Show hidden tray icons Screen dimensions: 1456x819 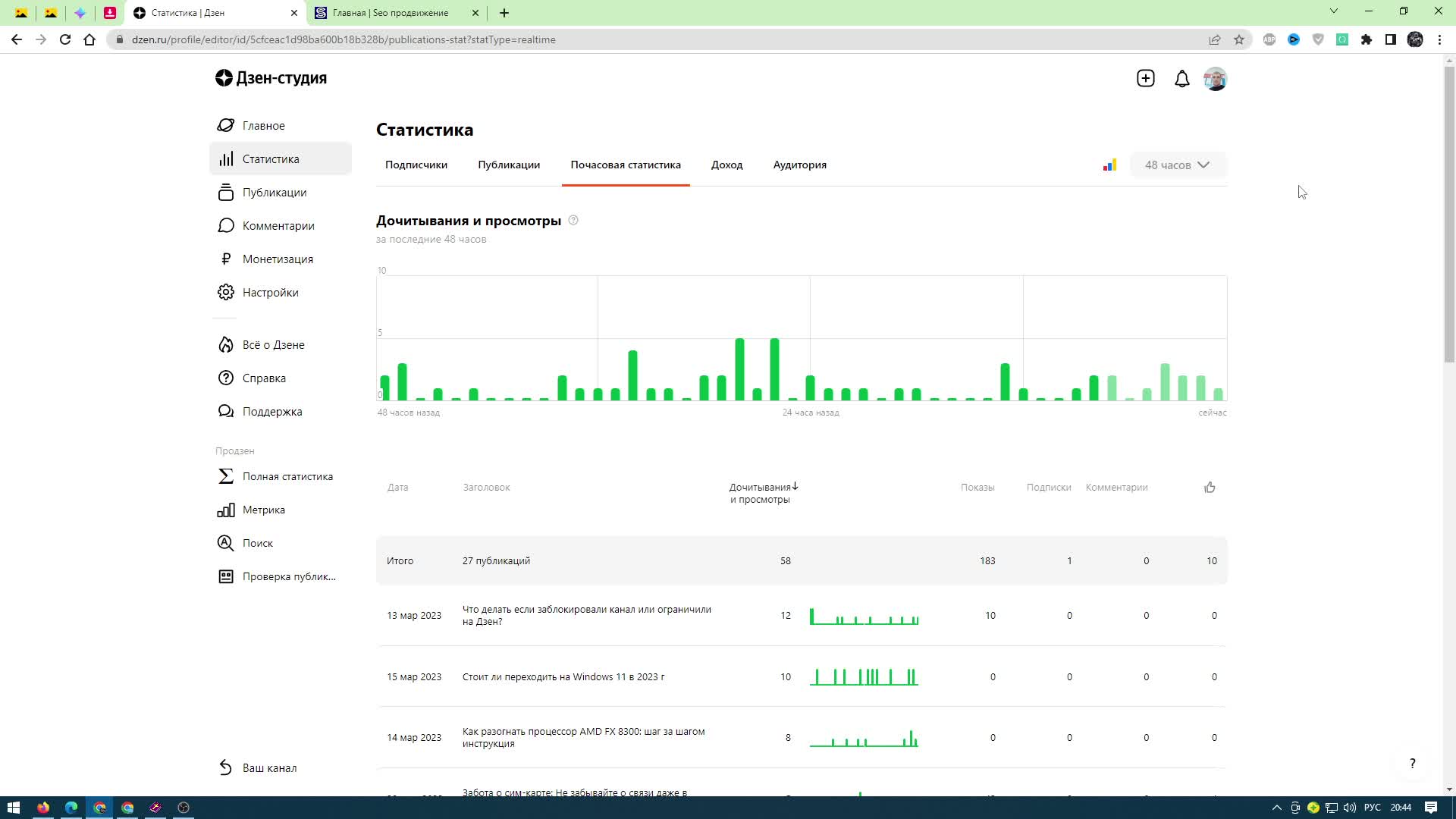pyautogui.click(x=1276, y=808)
